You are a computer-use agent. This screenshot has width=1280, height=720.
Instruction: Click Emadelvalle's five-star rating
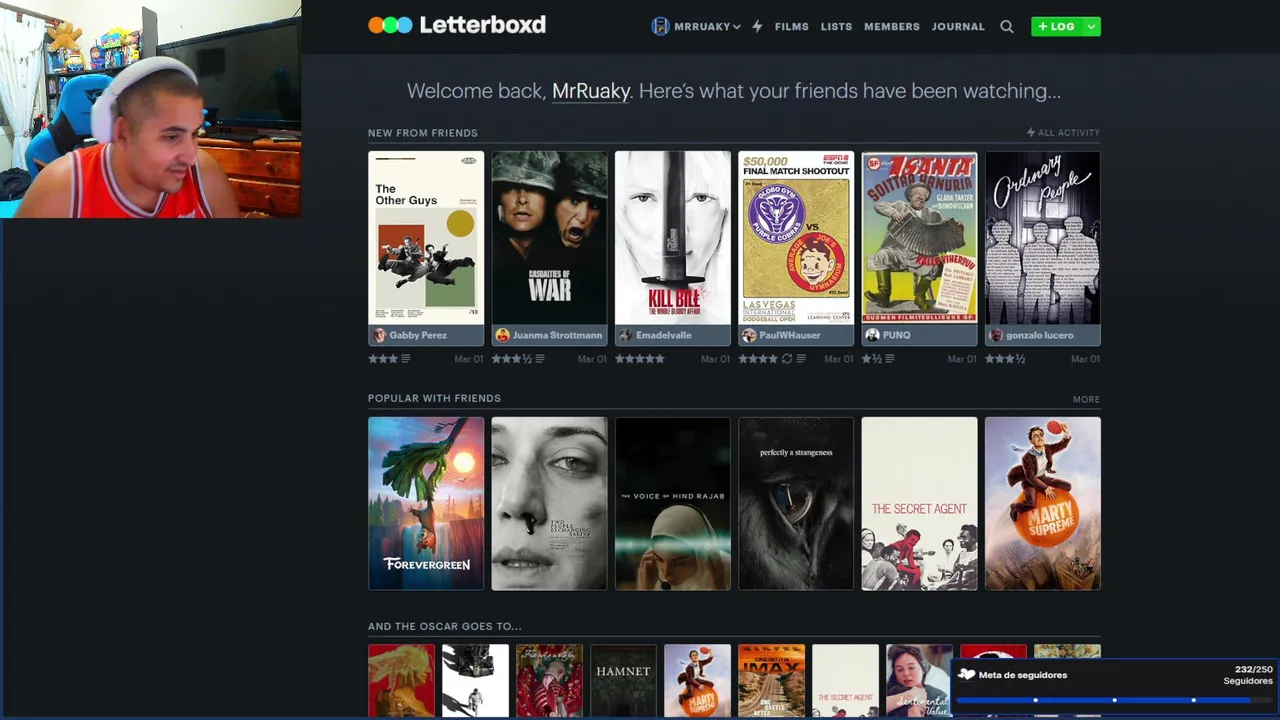[x=640, y=359]
